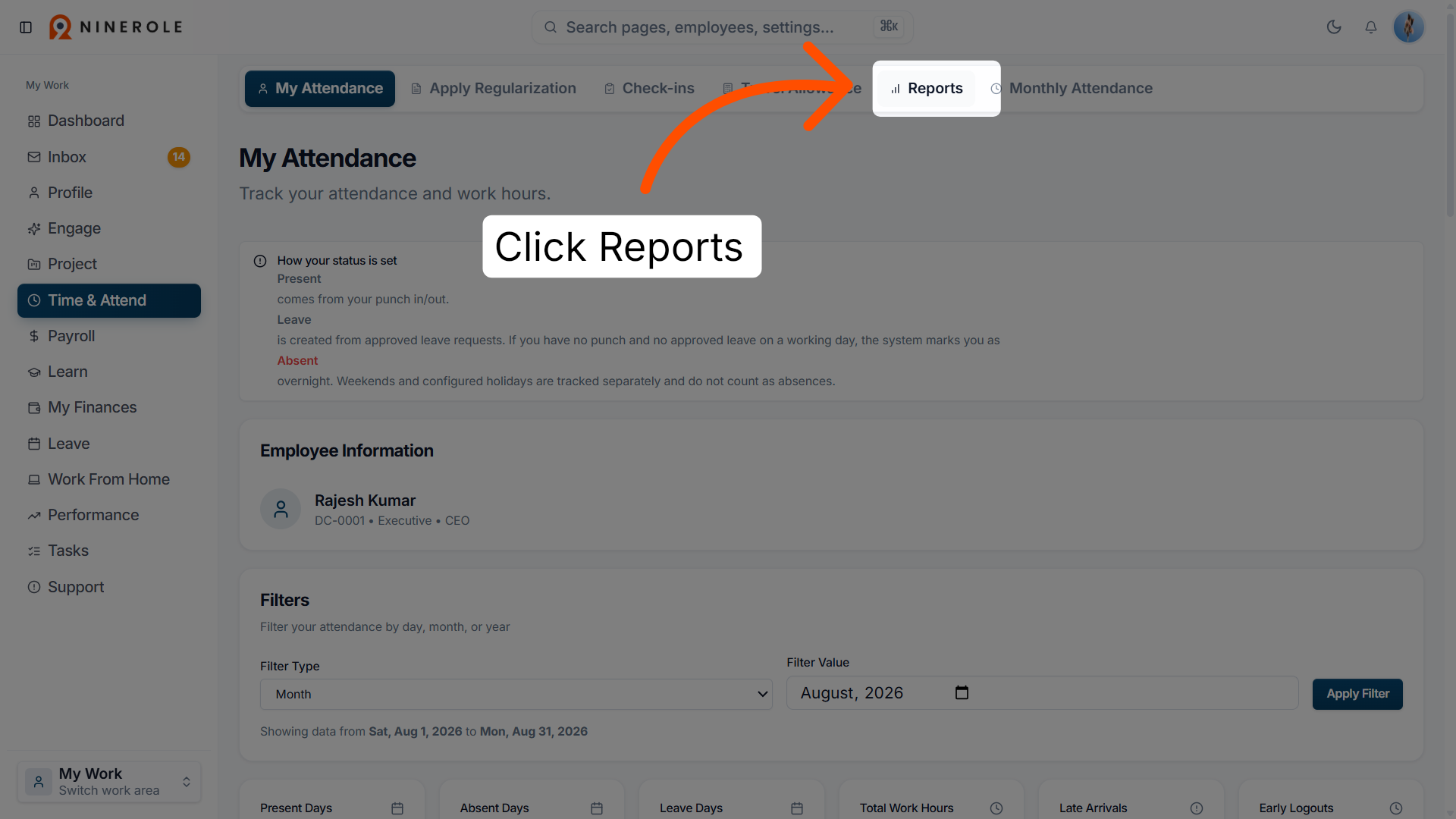Open Support section

[x=109, y=587]
